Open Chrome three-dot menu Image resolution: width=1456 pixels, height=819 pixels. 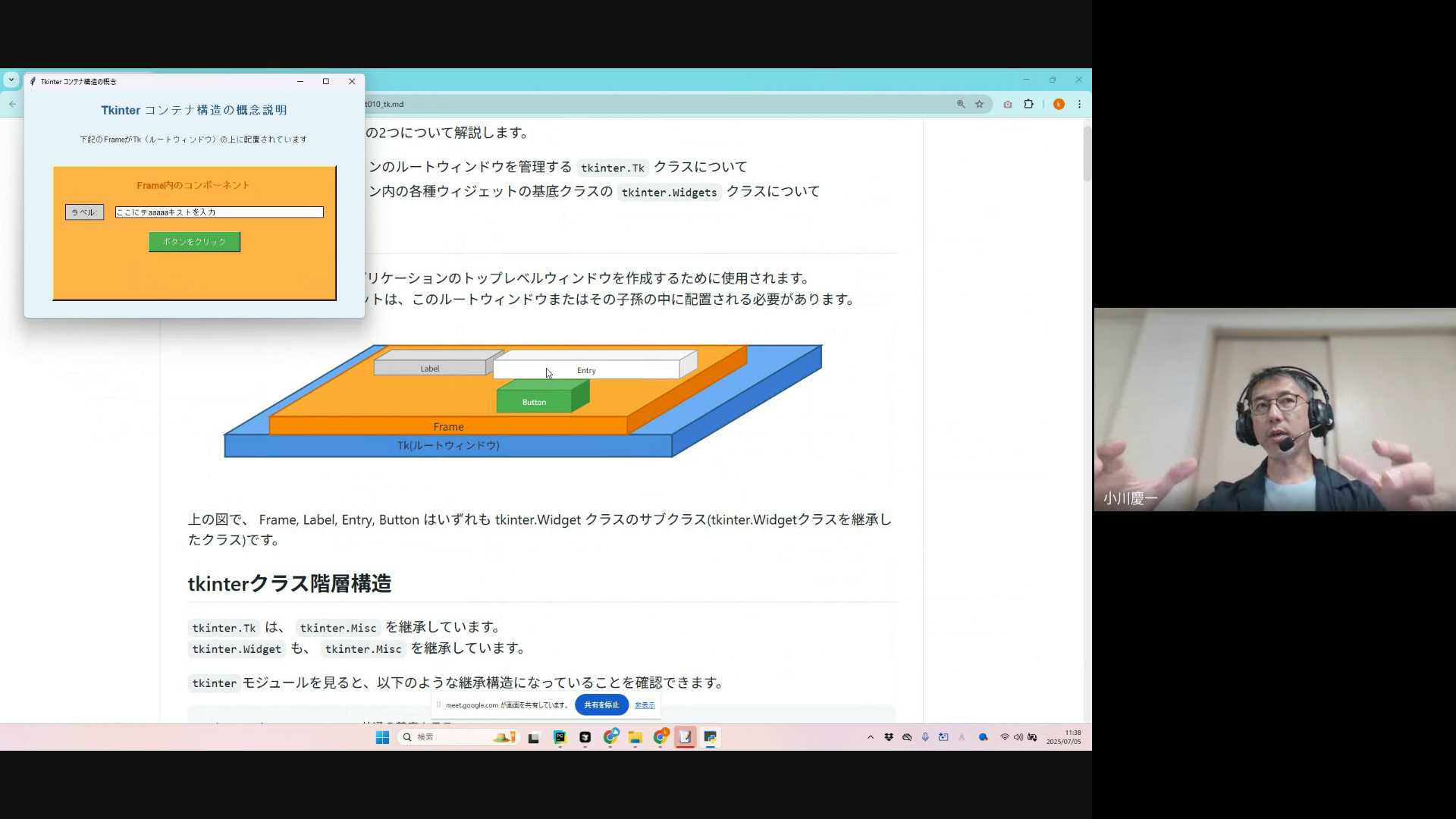tap(1079, 105)
